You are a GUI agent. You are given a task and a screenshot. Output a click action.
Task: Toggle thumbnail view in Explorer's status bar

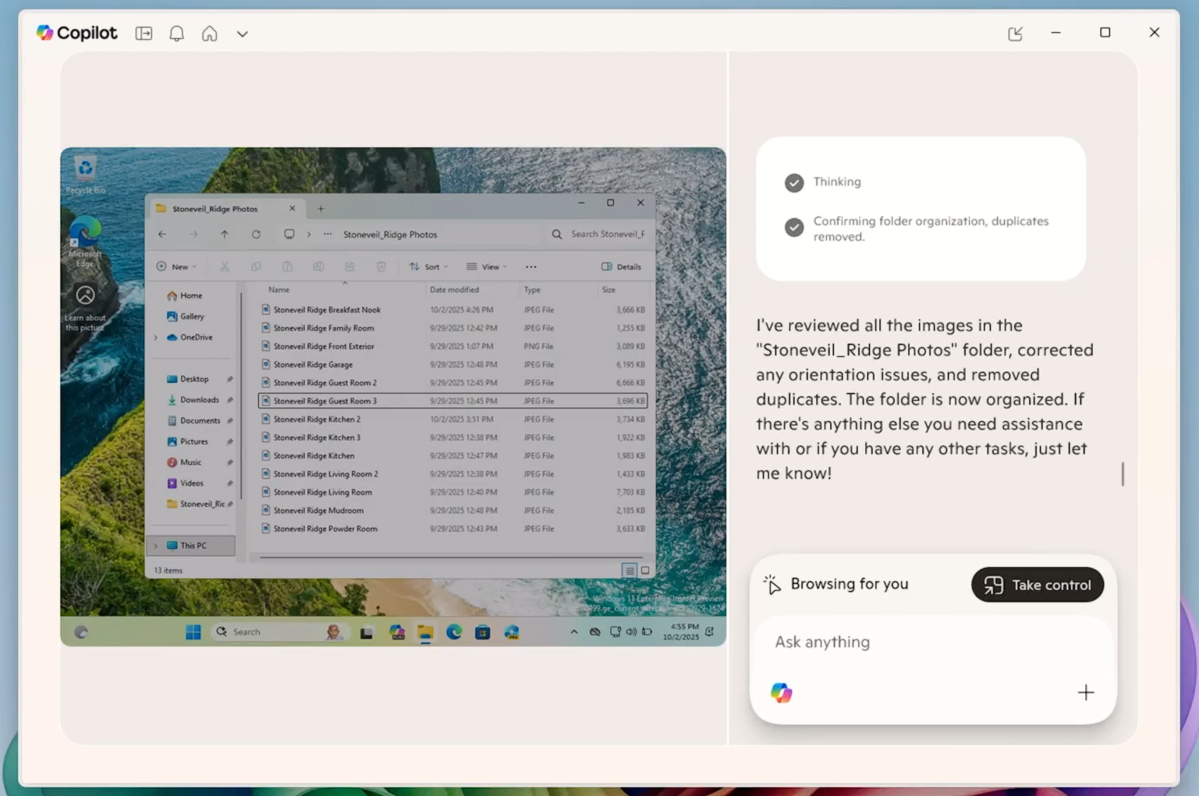tap(645, 570)
